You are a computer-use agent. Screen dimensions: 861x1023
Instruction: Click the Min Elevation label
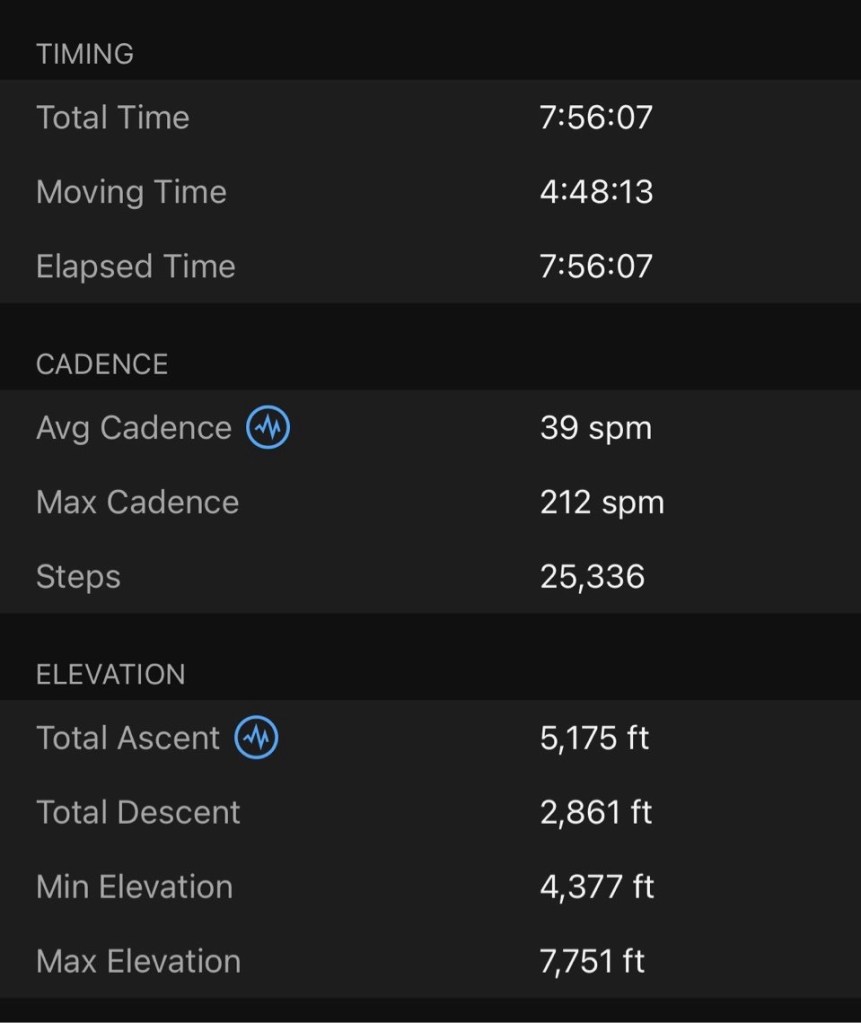pyautogui.click(x=134, y=887)
